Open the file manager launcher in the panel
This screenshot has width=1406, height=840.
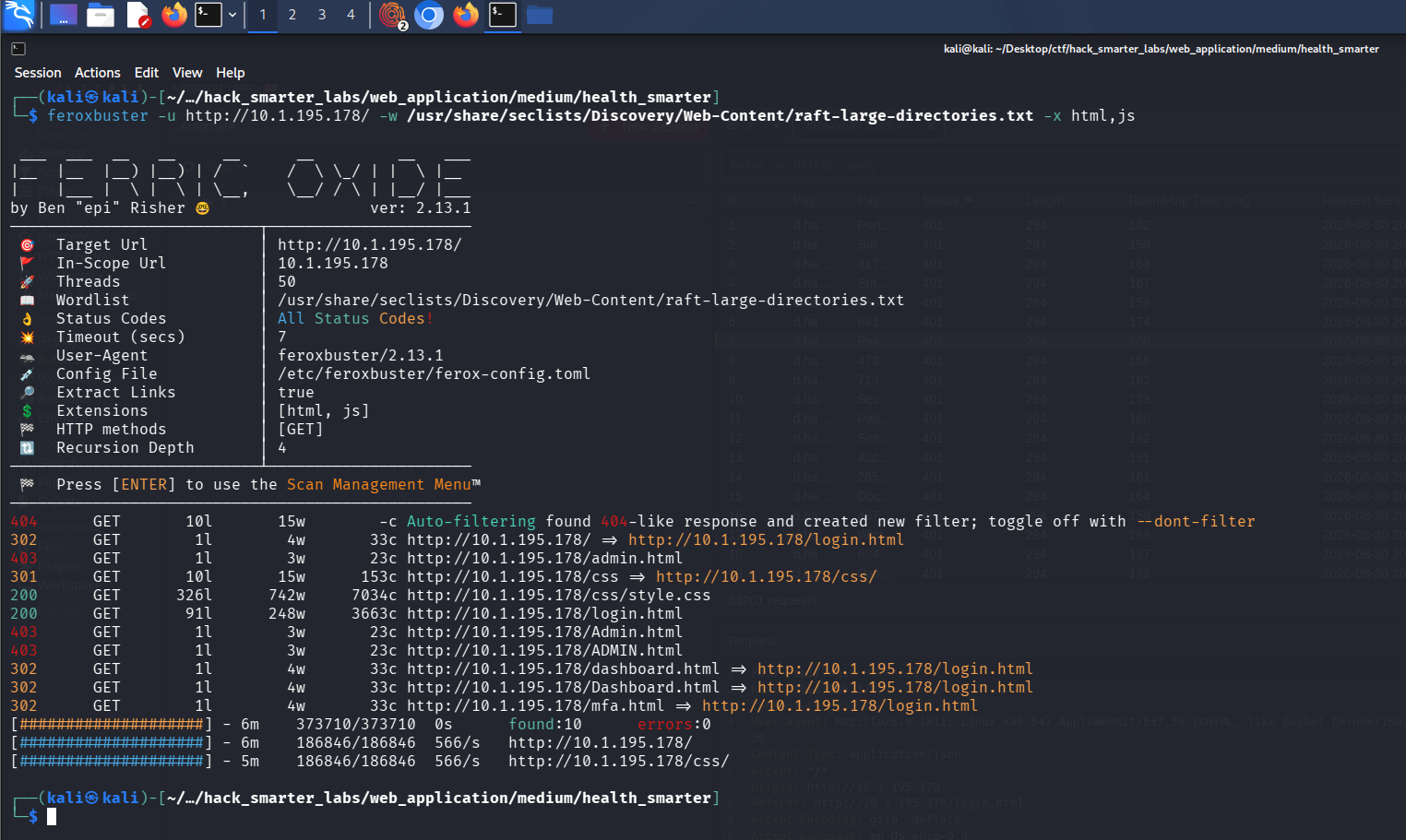101,15
